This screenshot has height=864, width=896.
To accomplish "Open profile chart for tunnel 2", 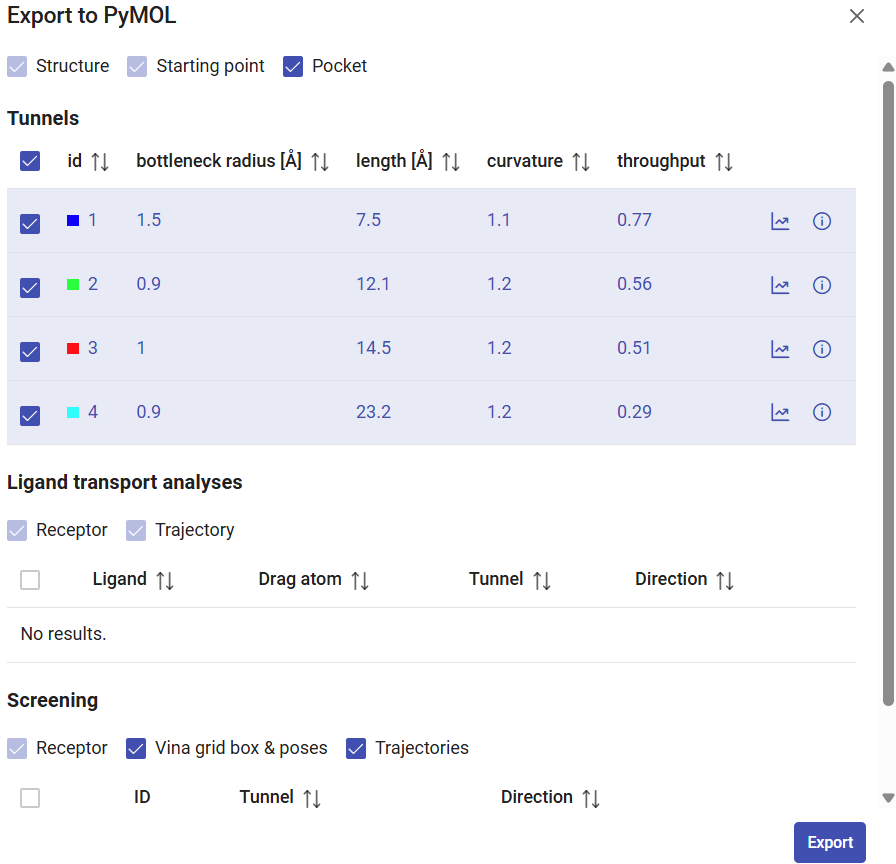I will pos(780,286).
